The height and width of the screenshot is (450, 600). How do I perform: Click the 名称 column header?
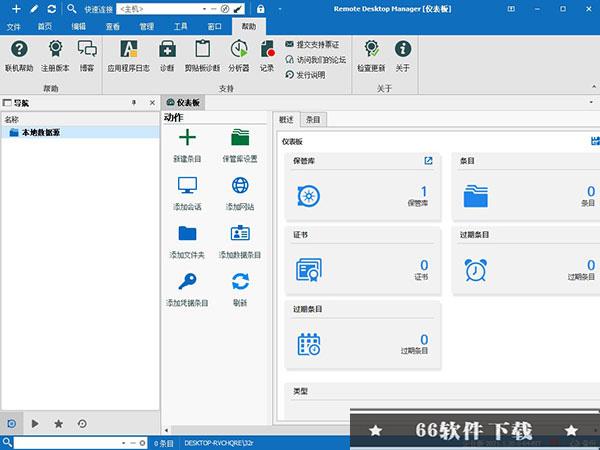pos(11,119)
